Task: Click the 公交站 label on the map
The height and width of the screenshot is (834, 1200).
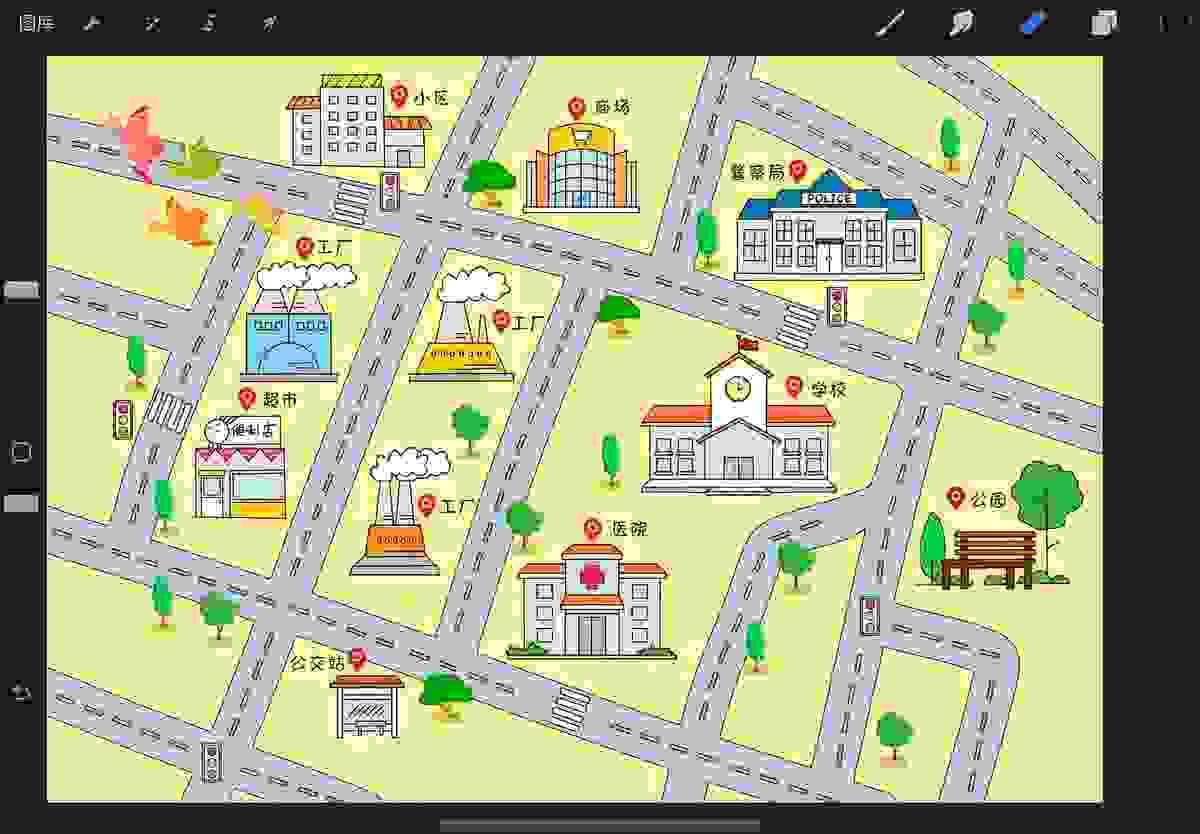Action: point(317,662)
